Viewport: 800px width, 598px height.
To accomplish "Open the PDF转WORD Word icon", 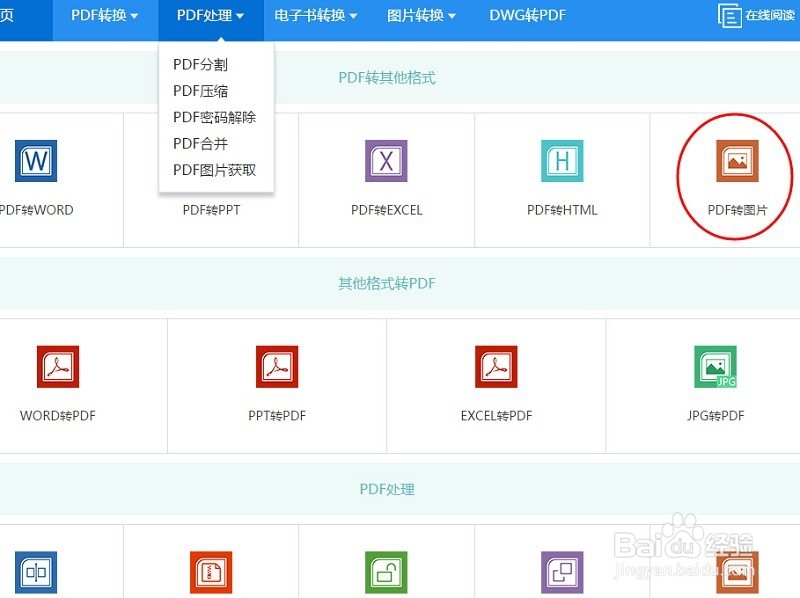I will pyautogui.click(x=36, y=161).
